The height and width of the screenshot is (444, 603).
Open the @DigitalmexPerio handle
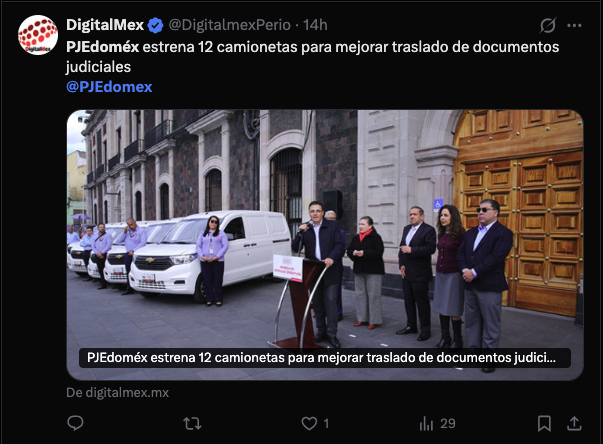click(230, 25)
